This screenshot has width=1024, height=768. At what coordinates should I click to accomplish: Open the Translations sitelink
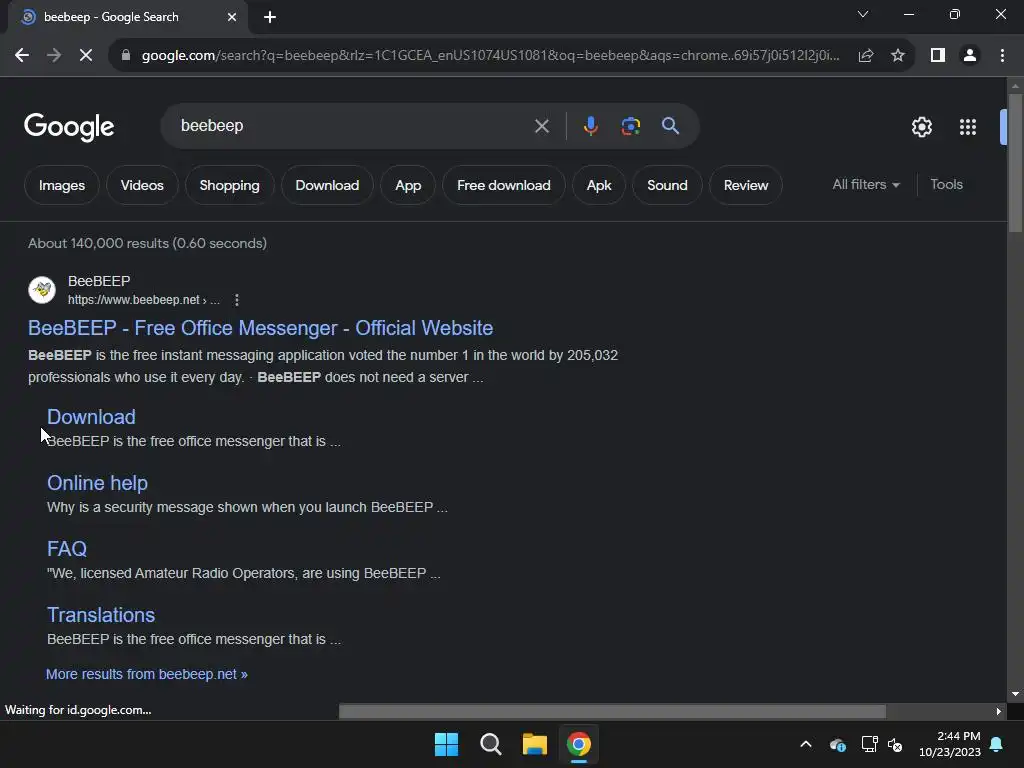tap(101, 615)
